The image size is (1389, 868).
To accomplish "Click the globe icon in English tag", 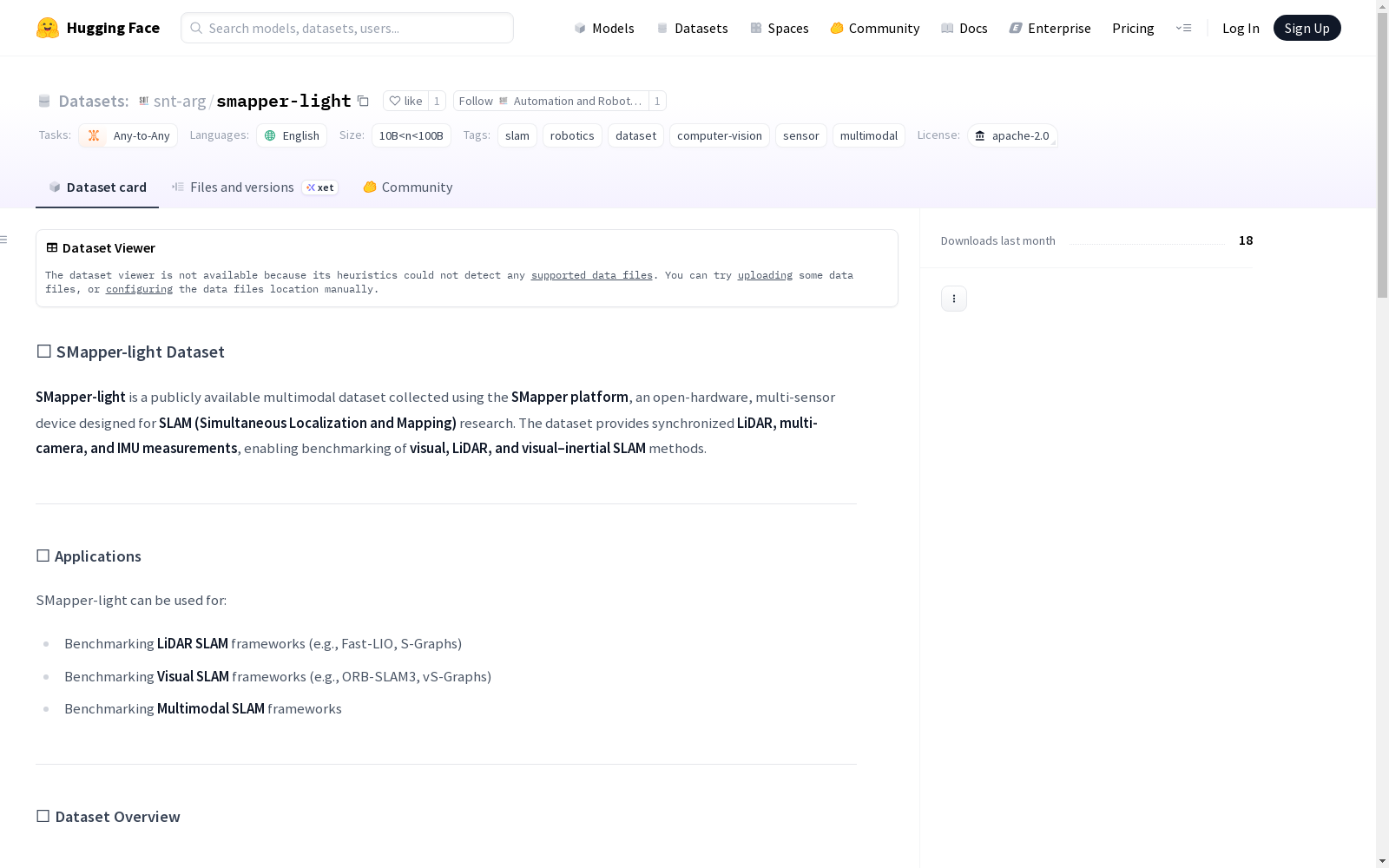I will tap(270, 135).
